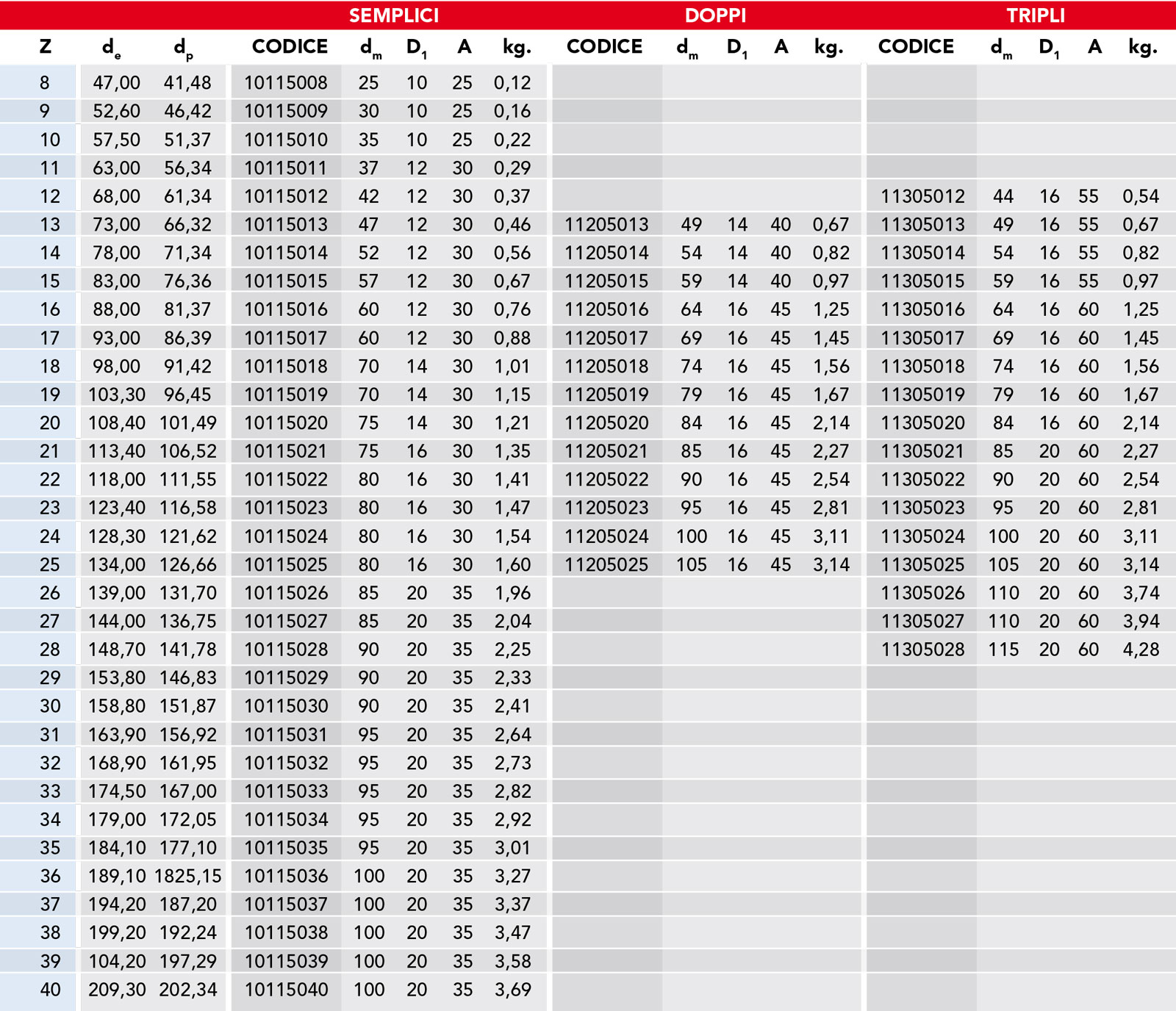Click the 47,00 outer diameter cell

[116, 83]
